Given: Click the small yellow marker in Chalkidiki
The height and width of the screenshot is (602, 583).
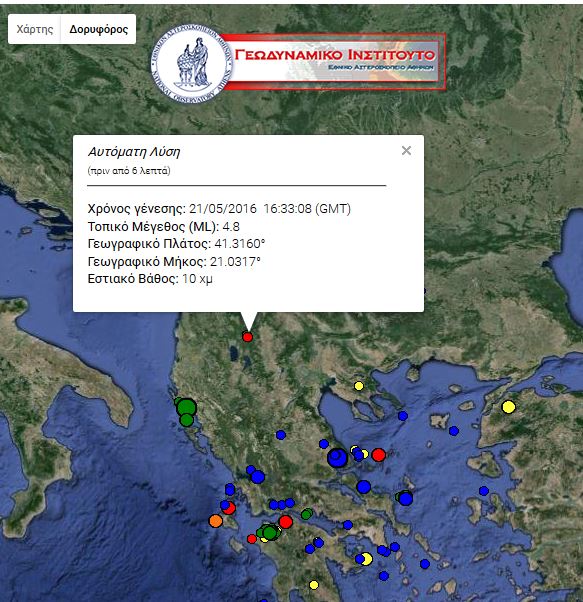Looking at the screenshot, I should [358, 386].
